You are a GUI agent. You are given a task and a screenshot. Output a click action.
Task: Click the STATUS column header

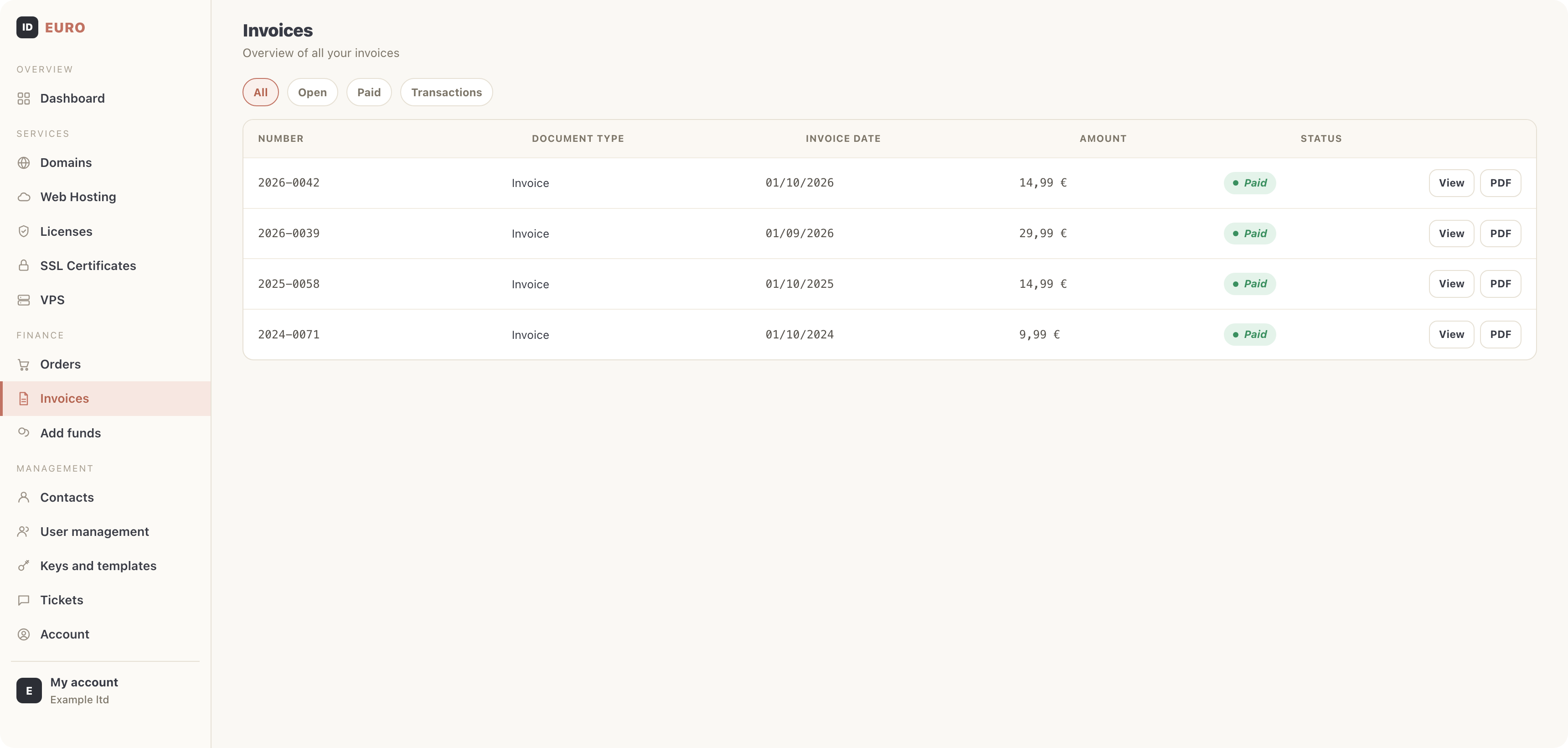pyautogui.click(x=1321, y=138)
